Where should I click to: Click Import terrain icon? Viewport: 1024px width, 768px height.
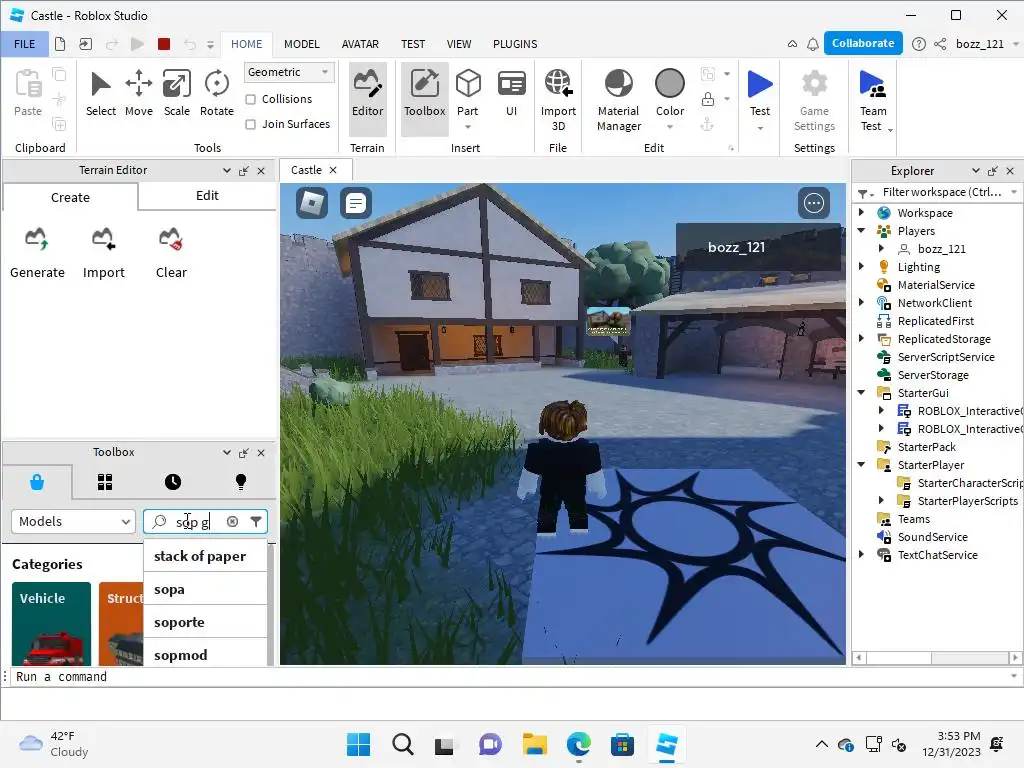103,239
